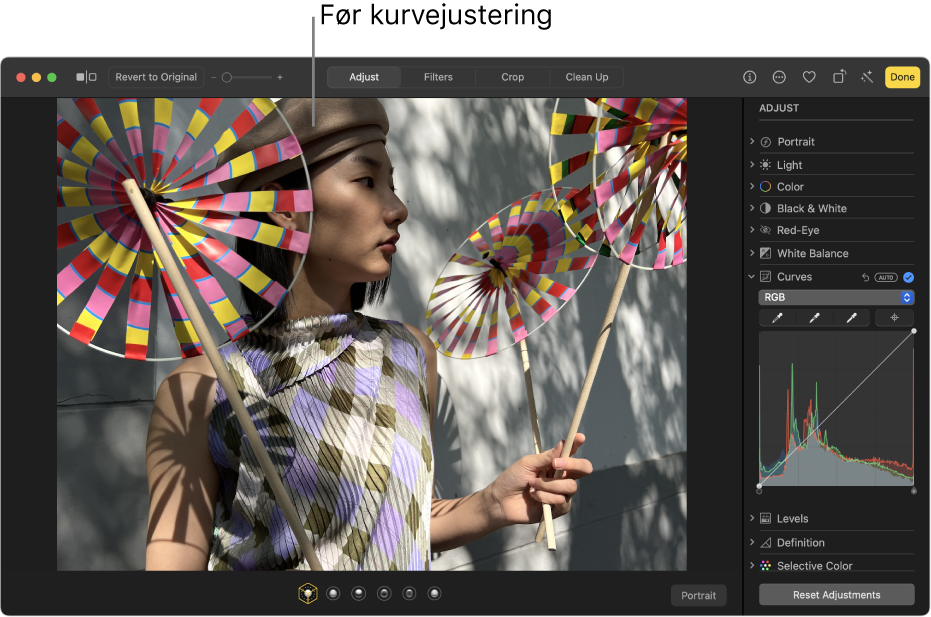Select a filmstrip thumbnail dot below the photo
Viewport: 931px width, 617px height.
(358, 592)
